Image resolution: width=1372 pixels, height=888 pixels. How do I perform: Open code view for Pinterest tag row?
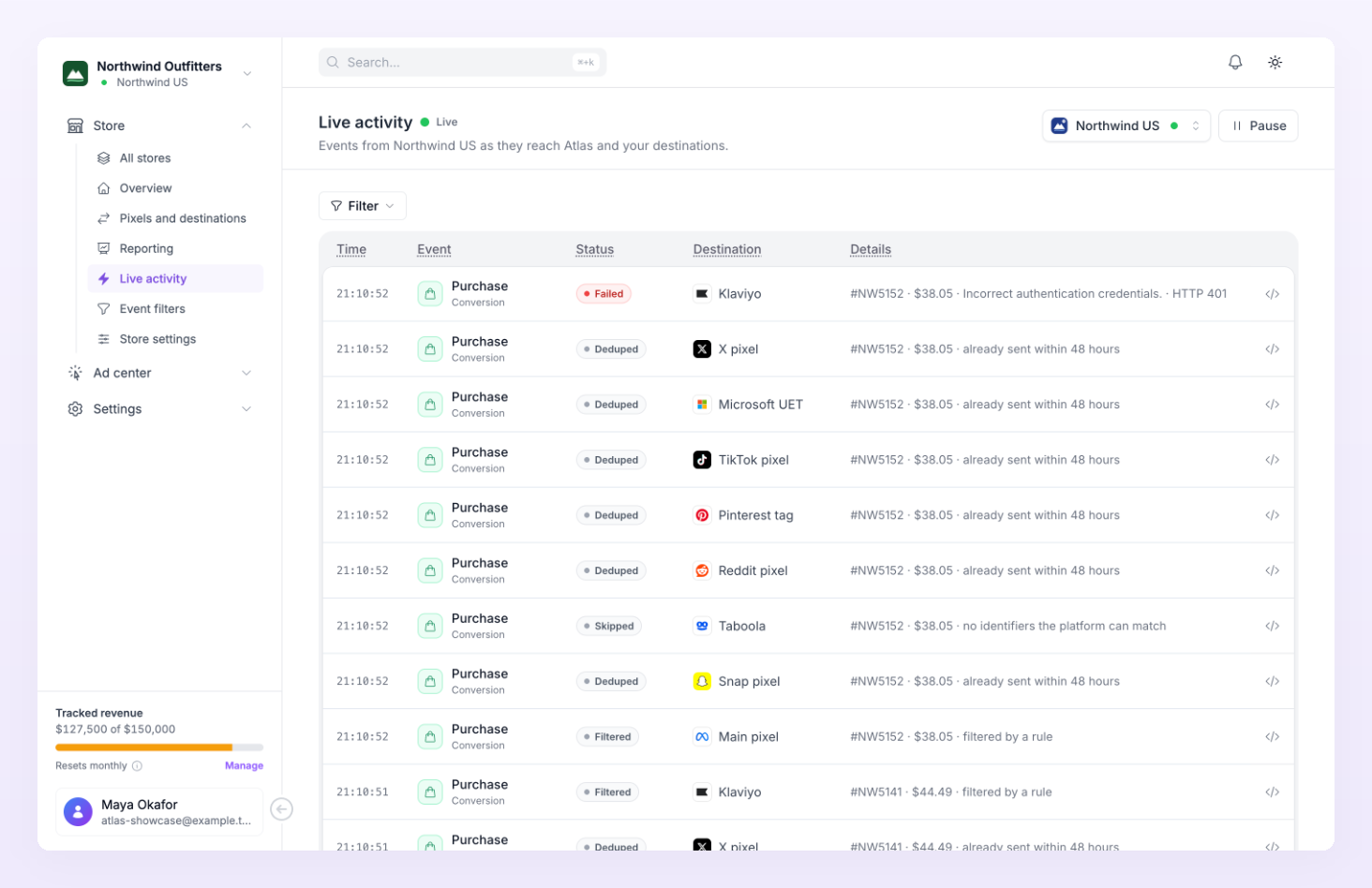click(1272, 515)
